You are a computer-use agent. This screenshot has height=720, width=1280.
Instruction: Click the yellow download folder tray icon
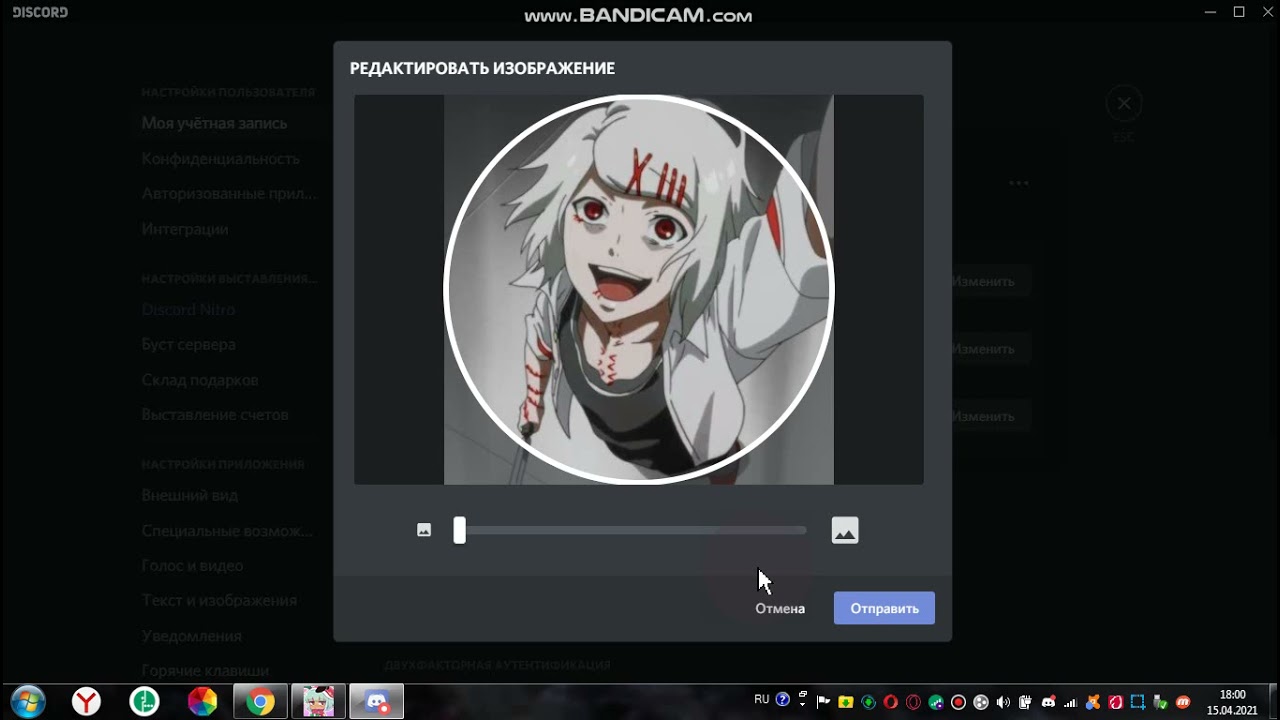pos(846,702)
